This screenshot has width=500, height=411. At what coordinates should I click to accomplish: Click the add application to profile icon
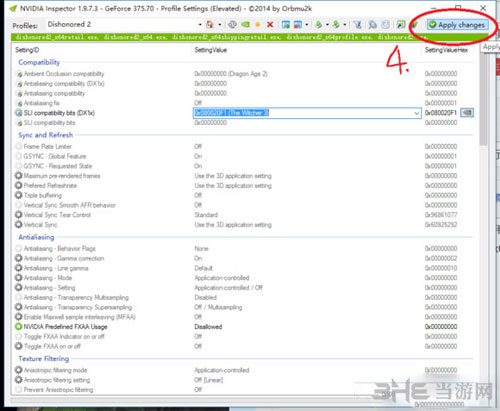(286, 25)
